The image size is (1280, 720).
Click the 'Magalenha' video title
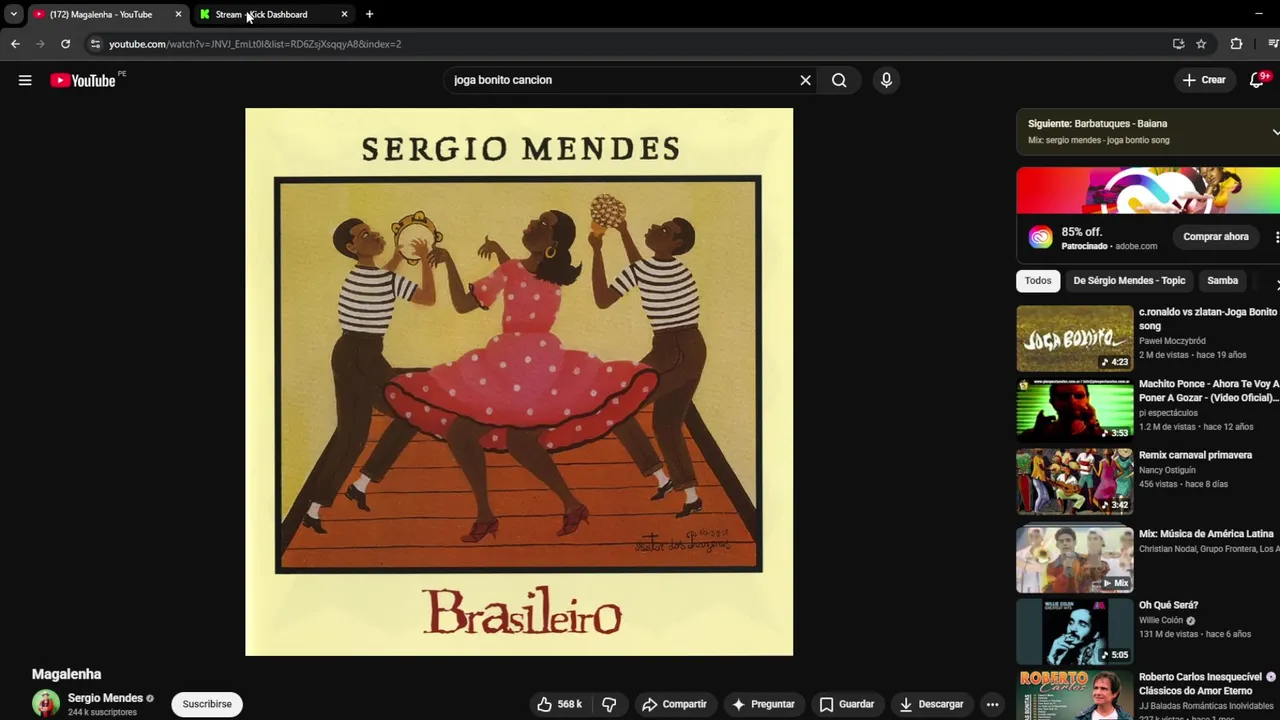tap(66, 674)
